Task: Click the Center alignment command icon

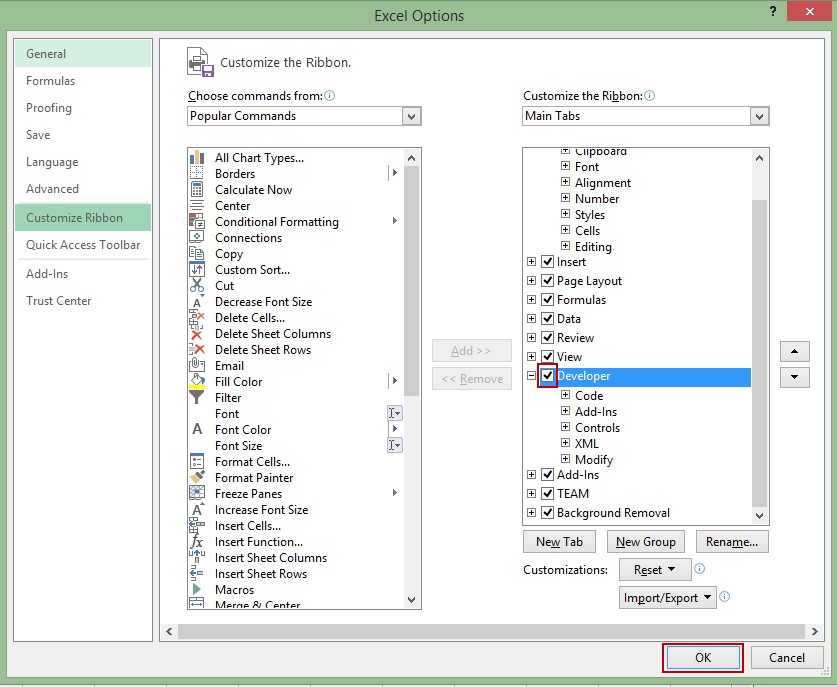Action: pos(197,206)
